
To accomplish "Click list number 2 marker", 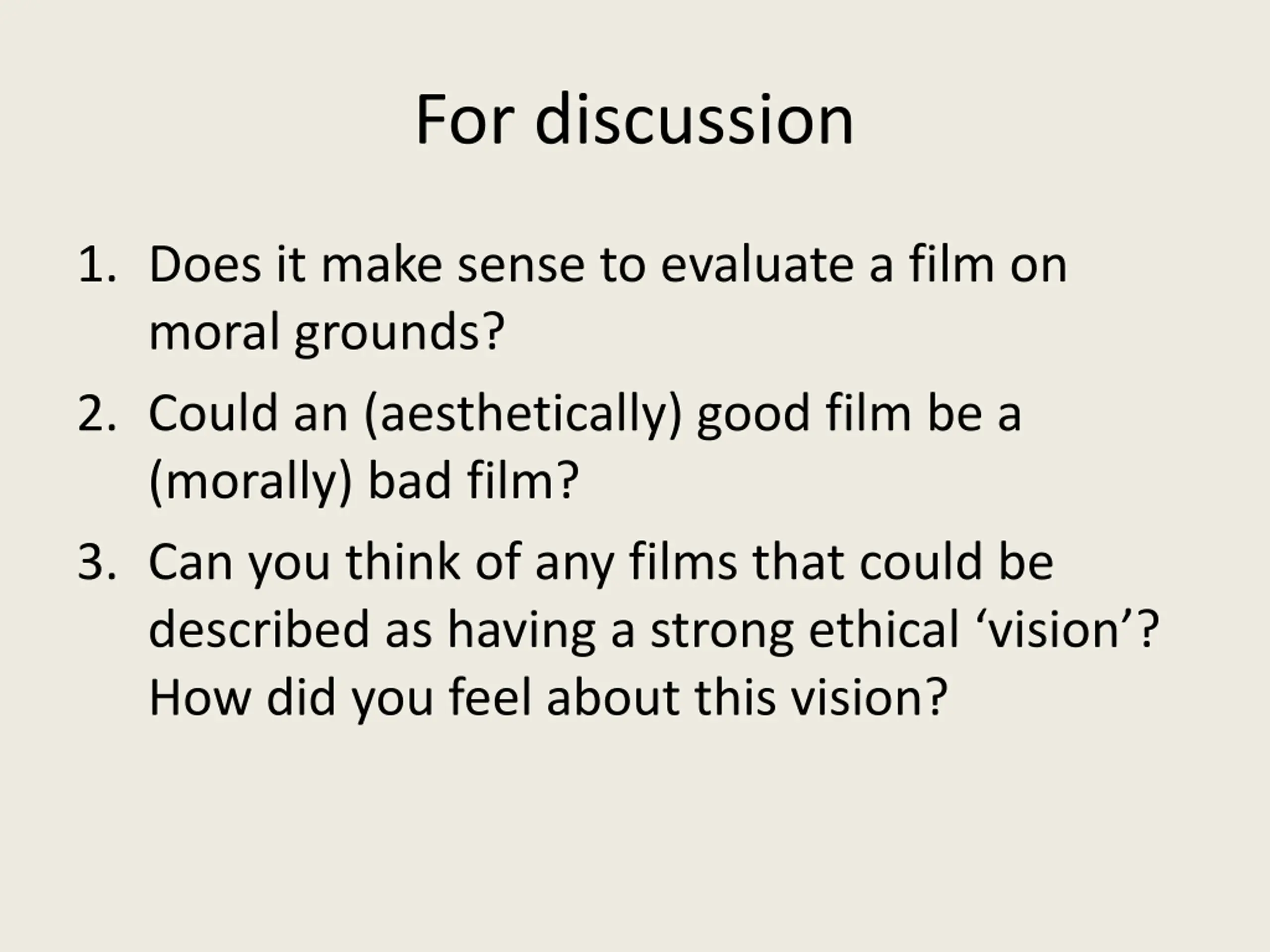I will coord(97,413).
